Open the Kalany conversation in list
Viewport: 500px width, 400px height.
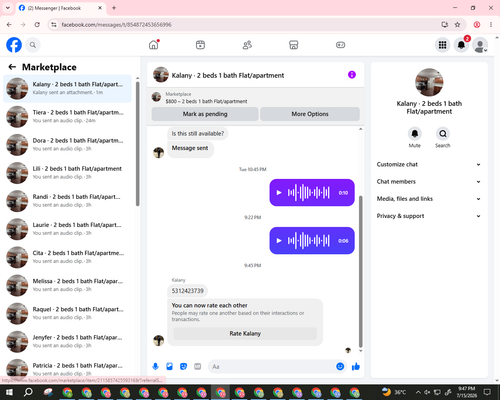[67, 89]
